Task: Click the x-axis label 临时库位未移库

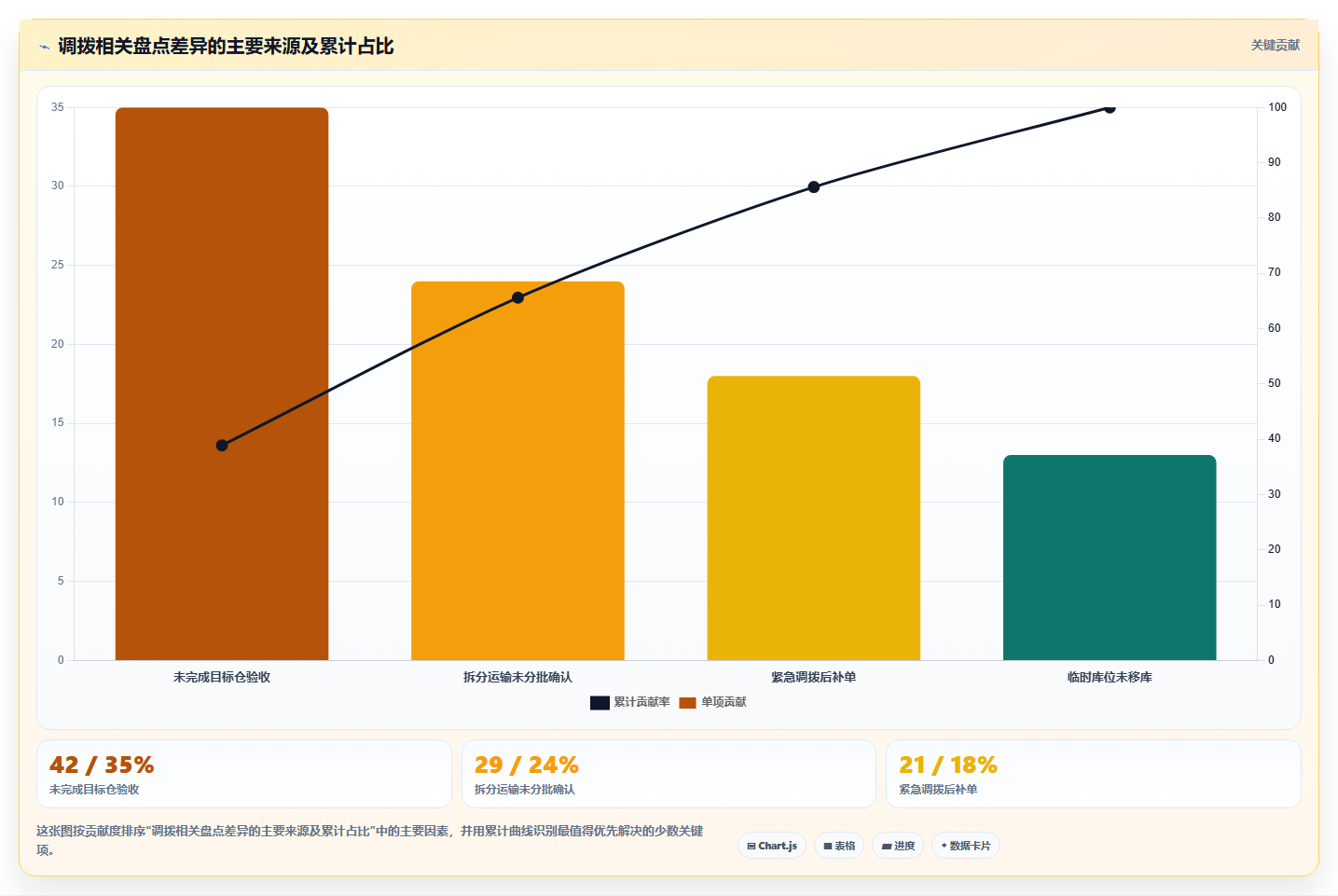Action: coord(1110,677)
